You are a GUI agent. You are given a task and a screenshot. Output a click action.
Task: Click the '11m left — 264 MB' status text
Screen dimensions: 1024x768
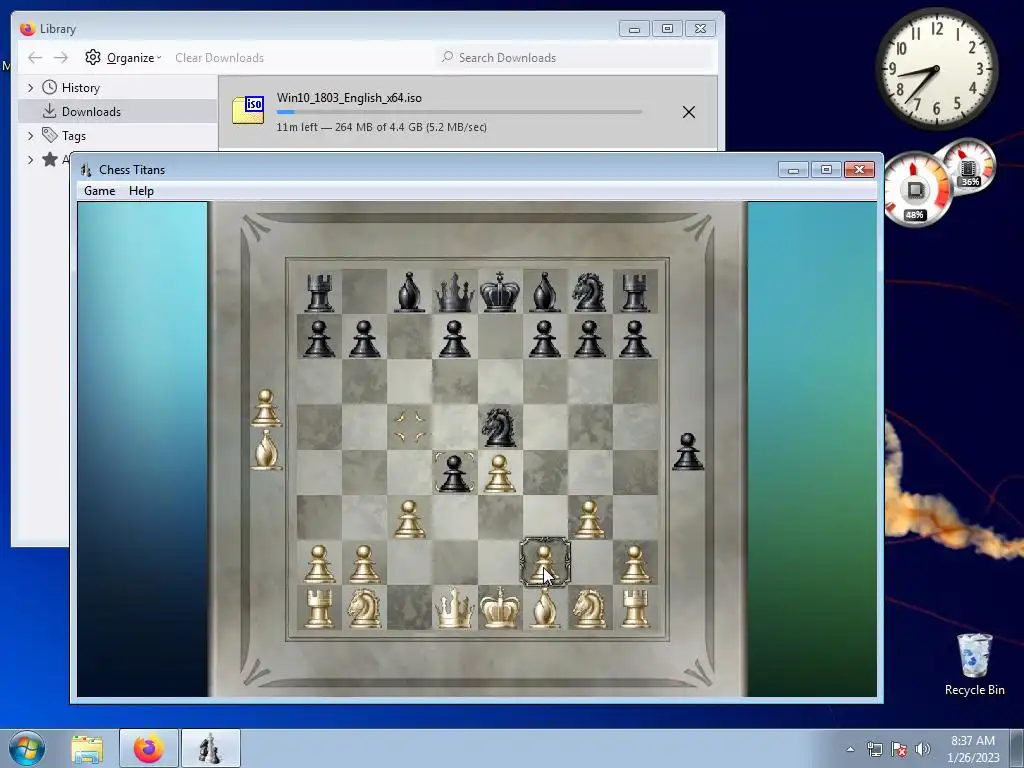[381, 127]
